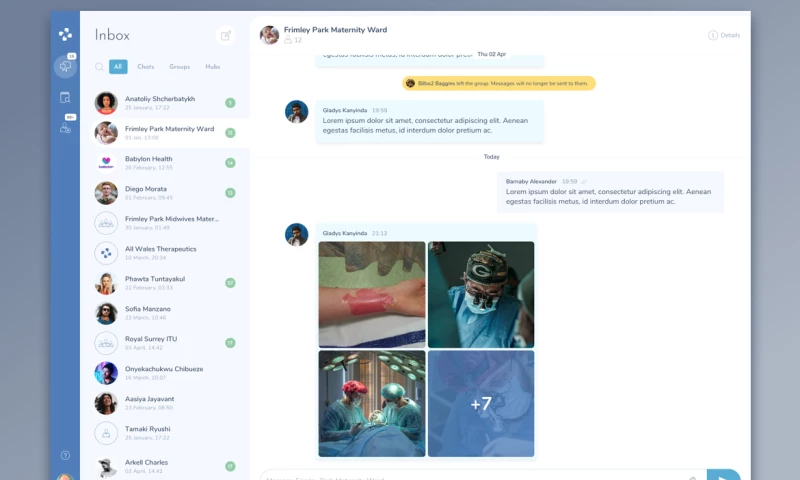The width and height of the screenshot is (800, 480).
Task: Click the member count icon under header title
Action: [x=288, y=40]
